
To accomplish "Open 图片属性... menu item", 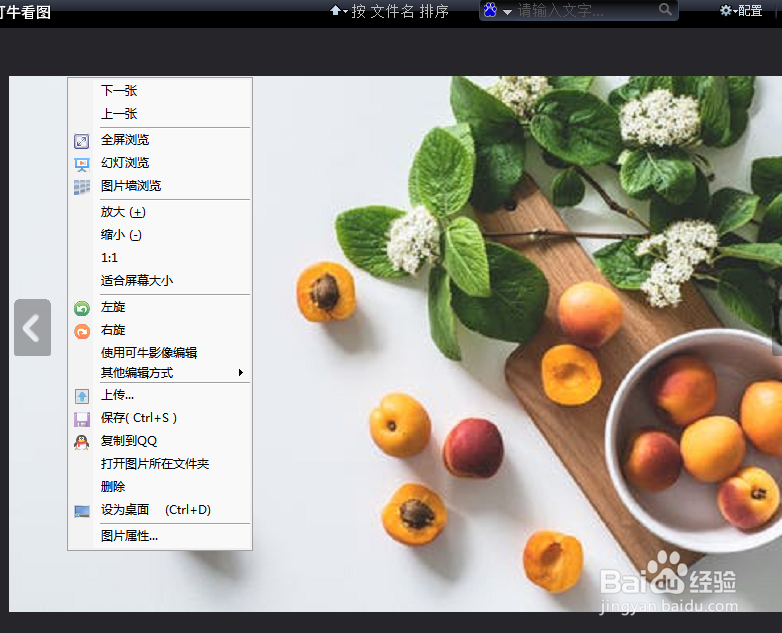I will pos(160,536).
